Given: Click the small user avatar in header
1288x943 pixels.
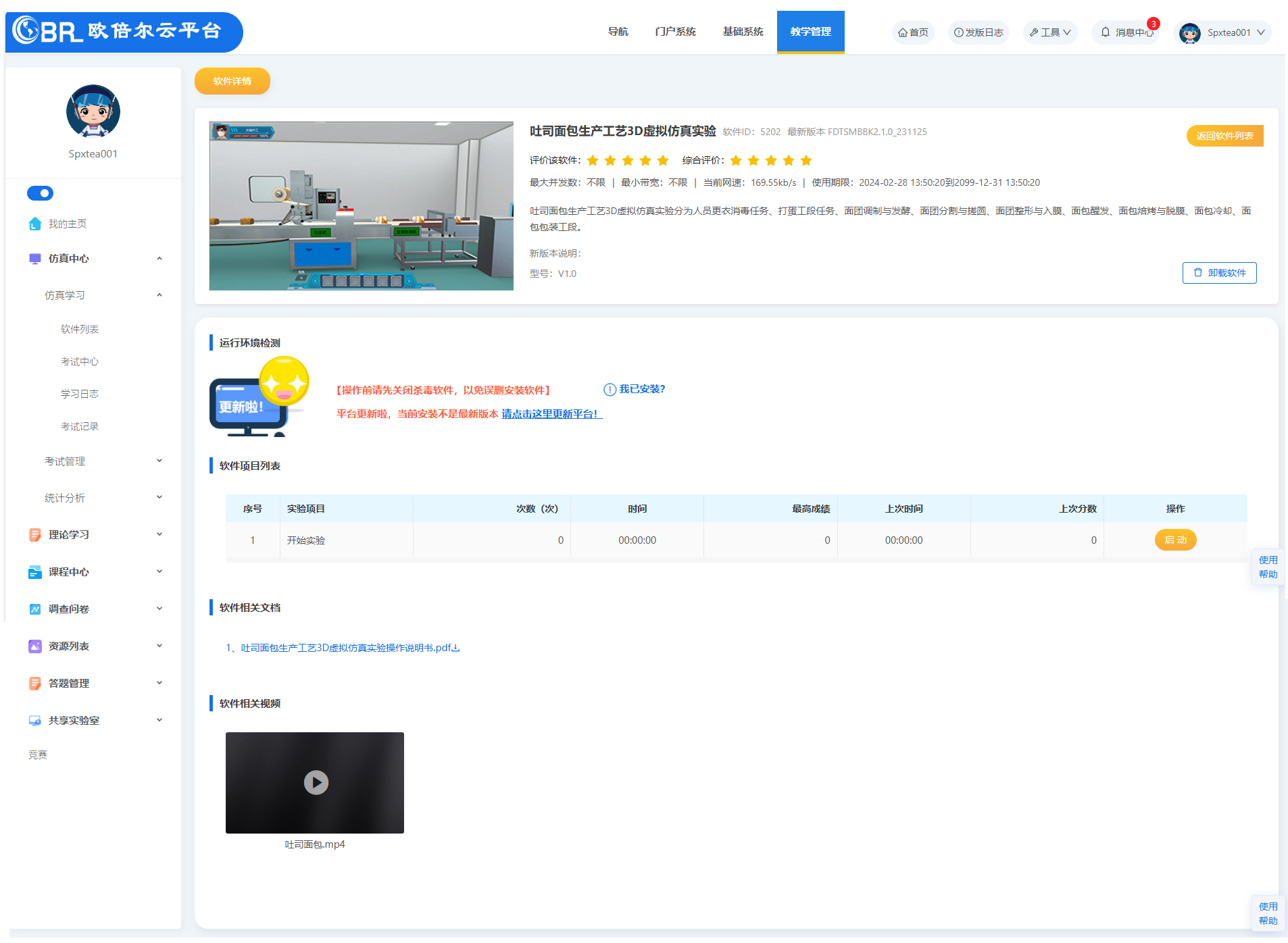Looking at the screenshot, I should point(1189,32).
